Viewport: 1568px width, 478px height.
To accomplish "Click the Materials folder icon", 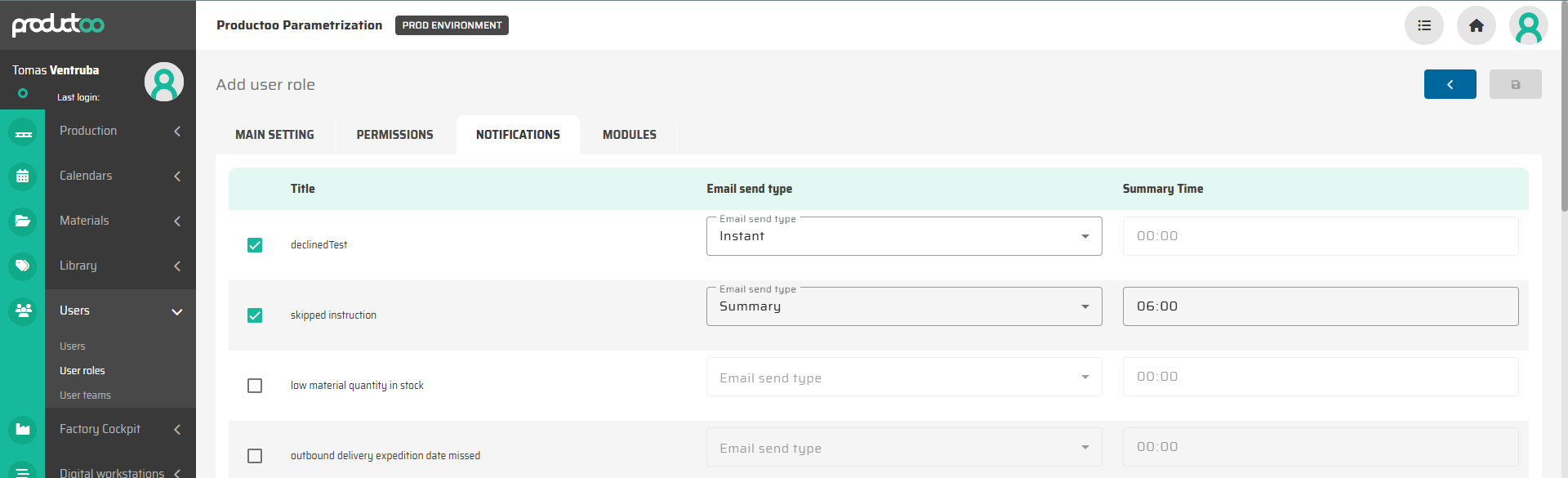I will (23, 221).
